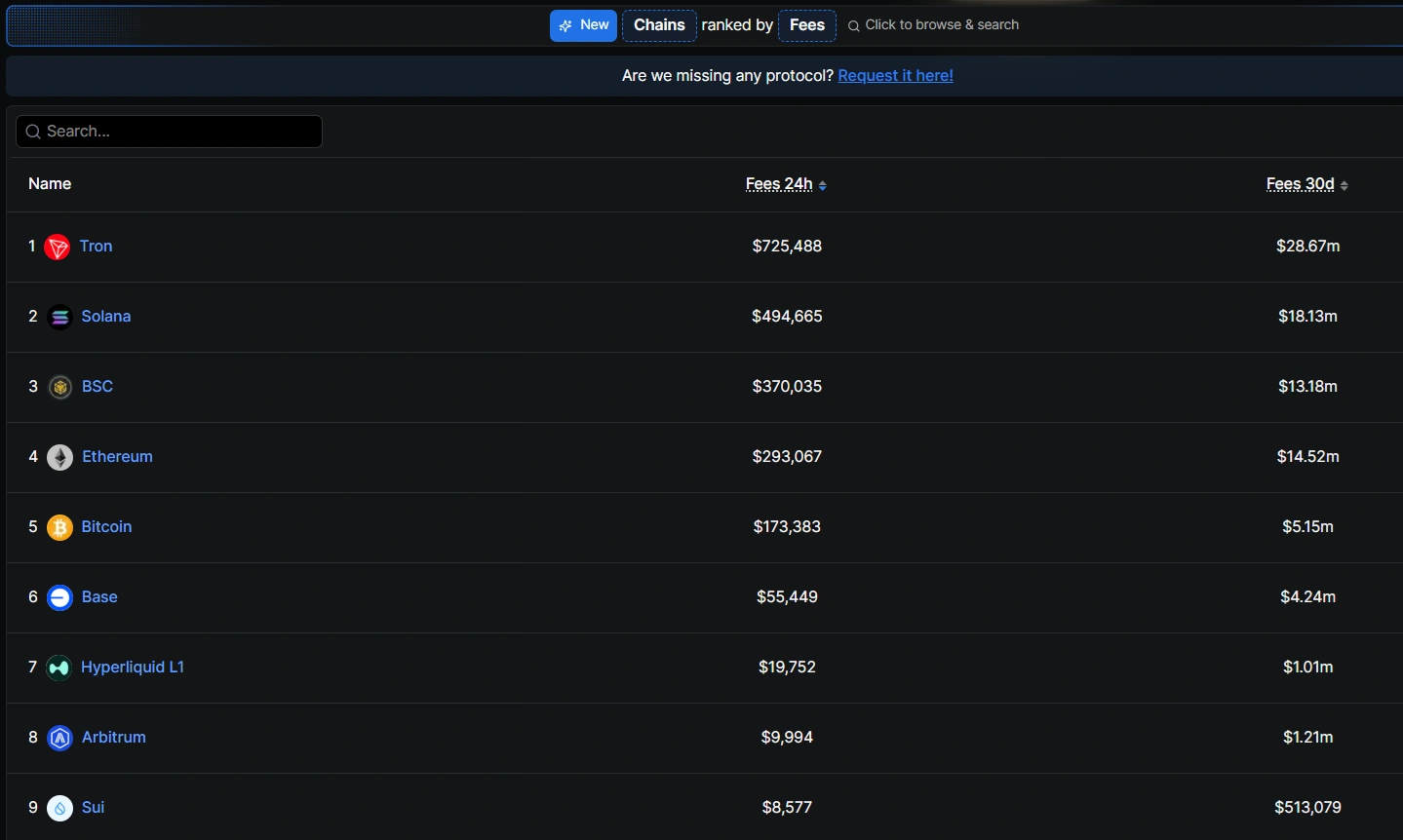This screenshot has height=840, width=1403.
Task: Open the Bitcoin chain page
Action: (x=107, y=527)
